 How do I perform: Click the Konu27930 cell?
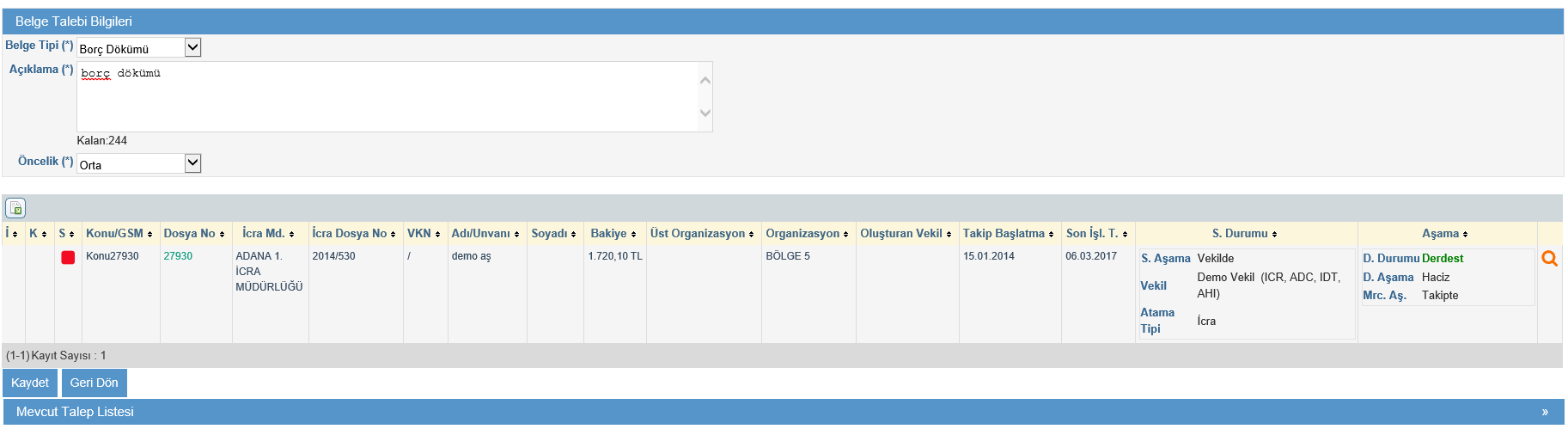112,256
